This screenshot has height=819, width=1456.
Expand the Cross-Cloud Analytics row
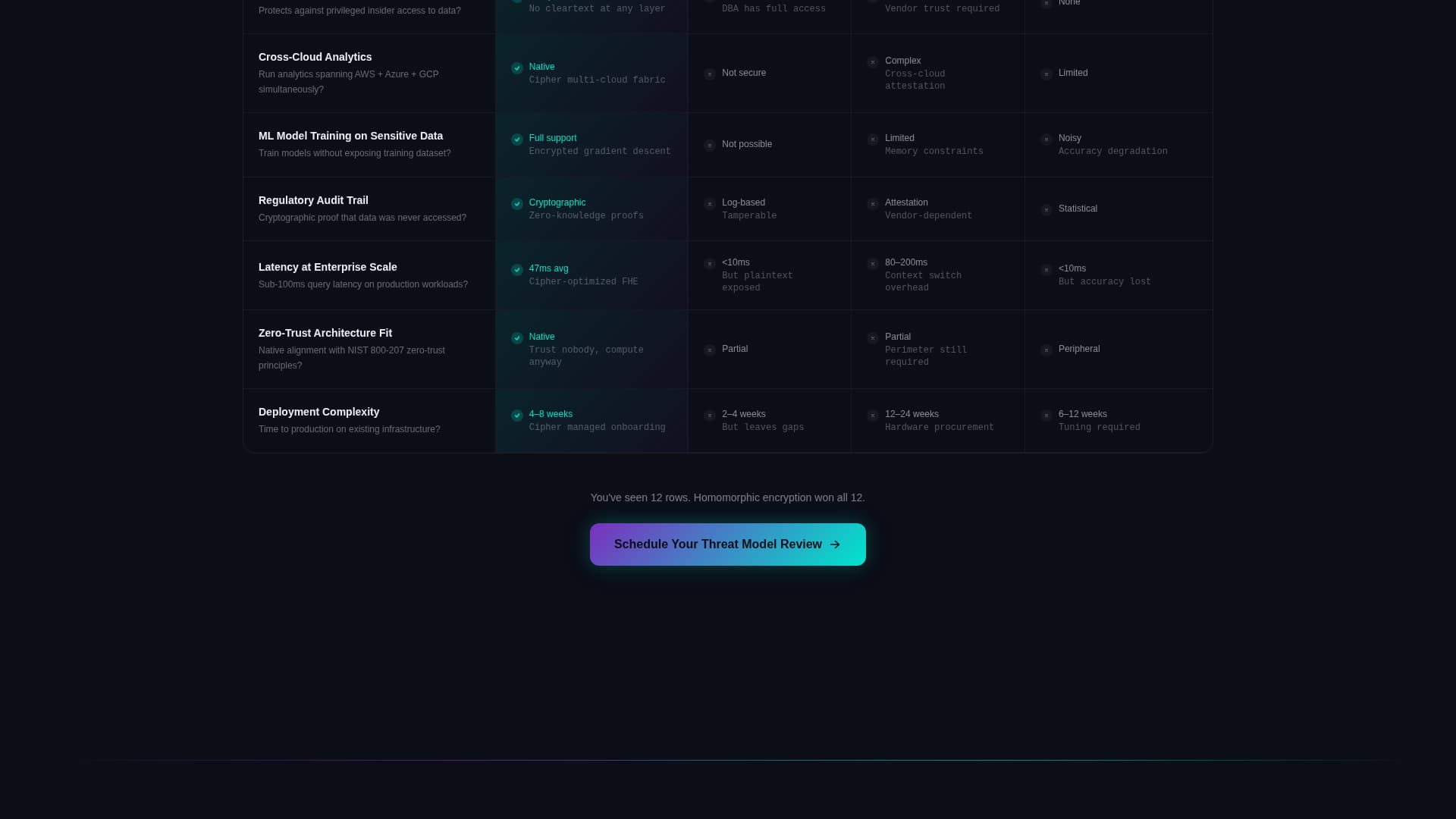pyautogui.click(x=315, y=57)
